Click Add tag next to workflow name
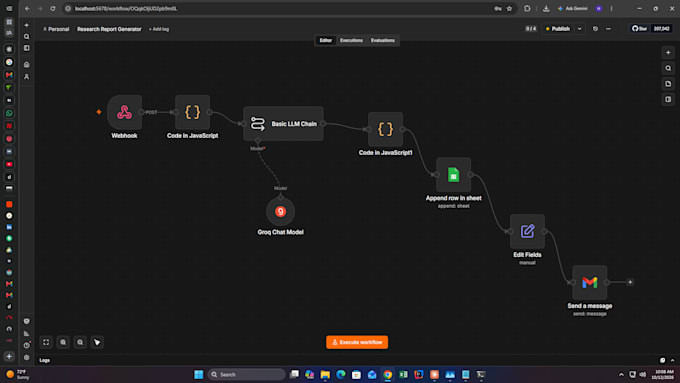Image resolution: width=680 pixels, height=383 pixels. click(x=159, y=29)
